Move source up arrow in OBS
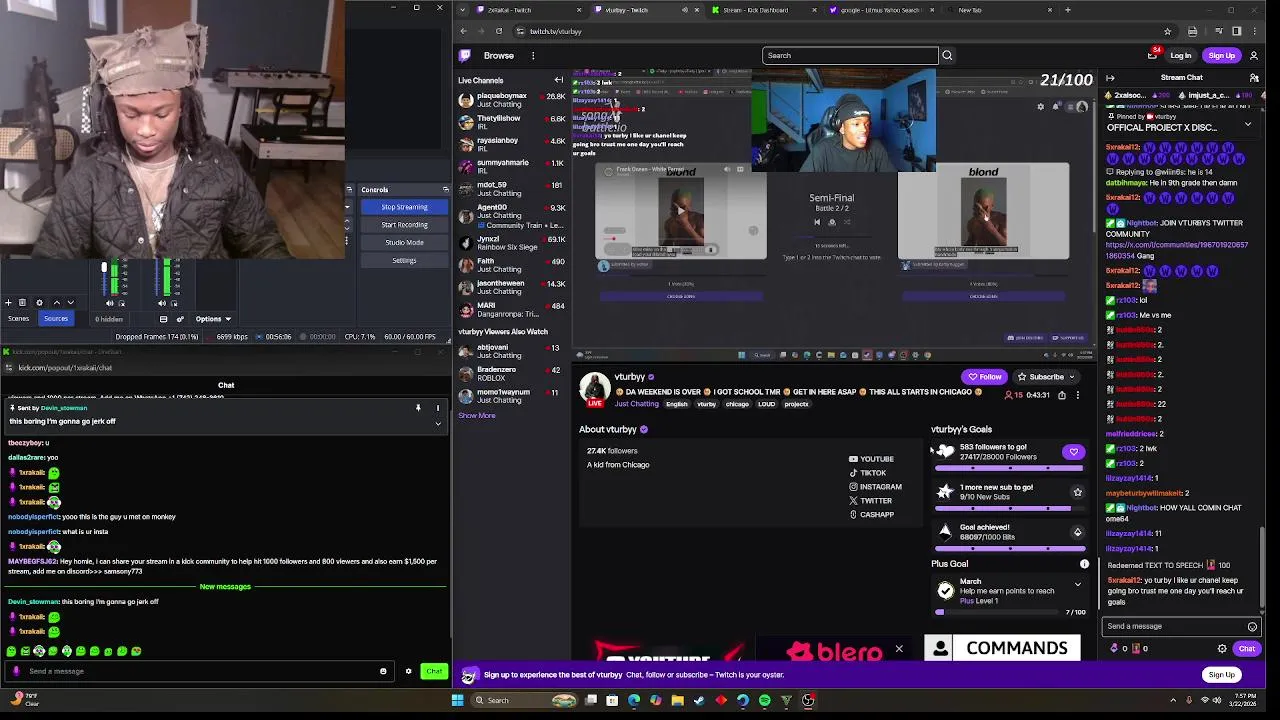The width and height of the screenshot is (1280, 720). 56,302
